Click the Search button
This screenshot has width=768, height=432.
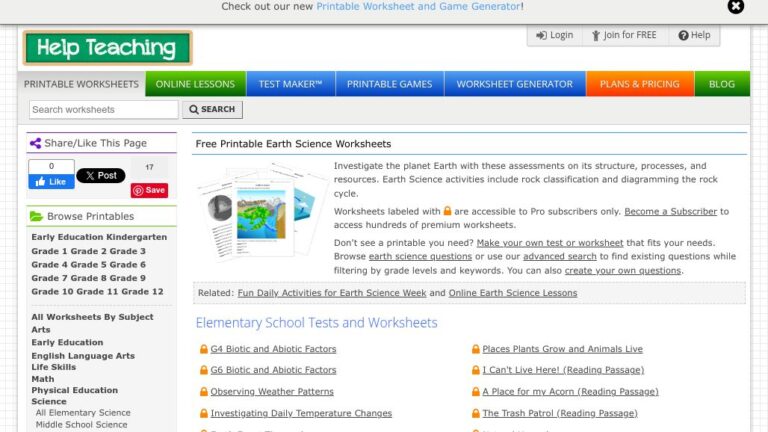[x=212, y=109]
